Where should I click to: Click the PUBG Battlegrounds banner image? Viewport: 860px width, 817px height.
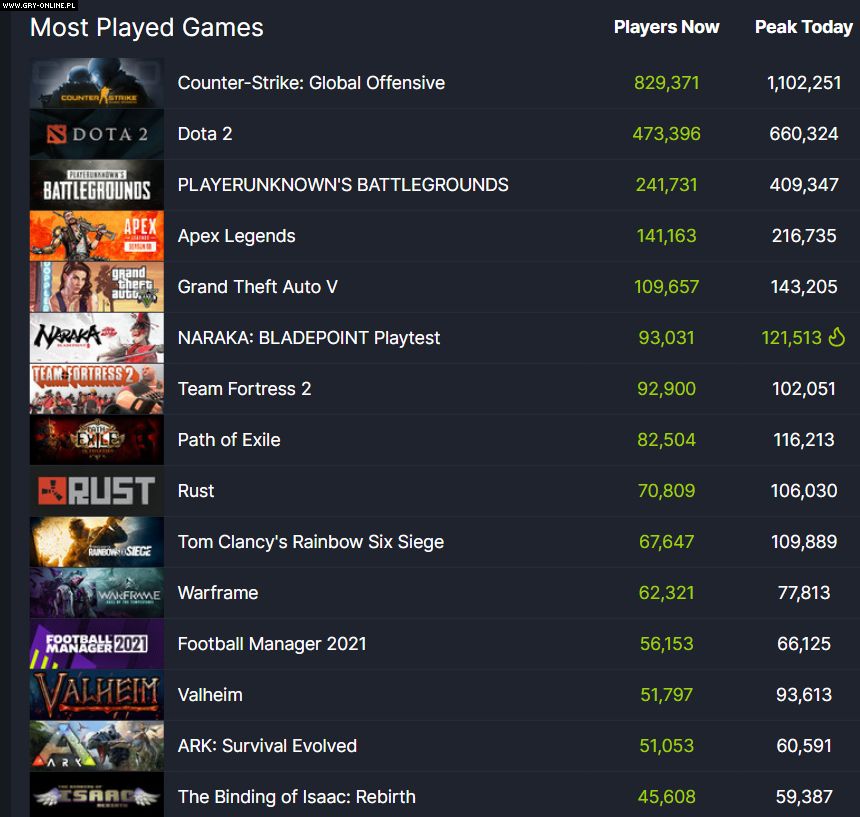click(x=96, y=186)
